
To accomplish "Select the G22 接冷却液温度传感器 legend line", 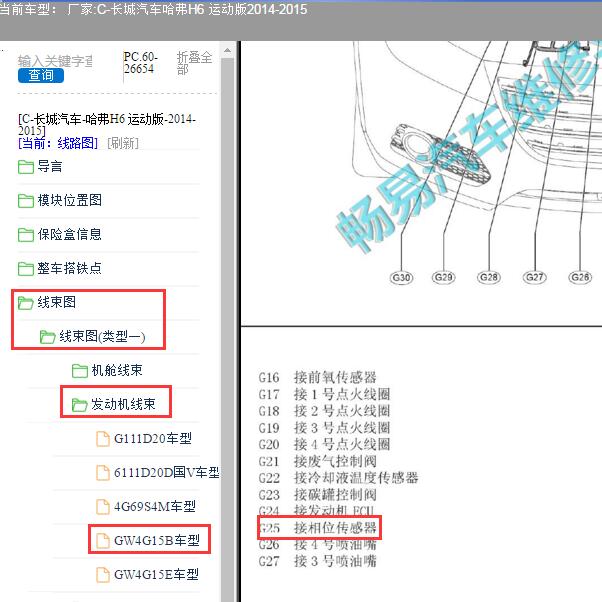I will point(338,478).
